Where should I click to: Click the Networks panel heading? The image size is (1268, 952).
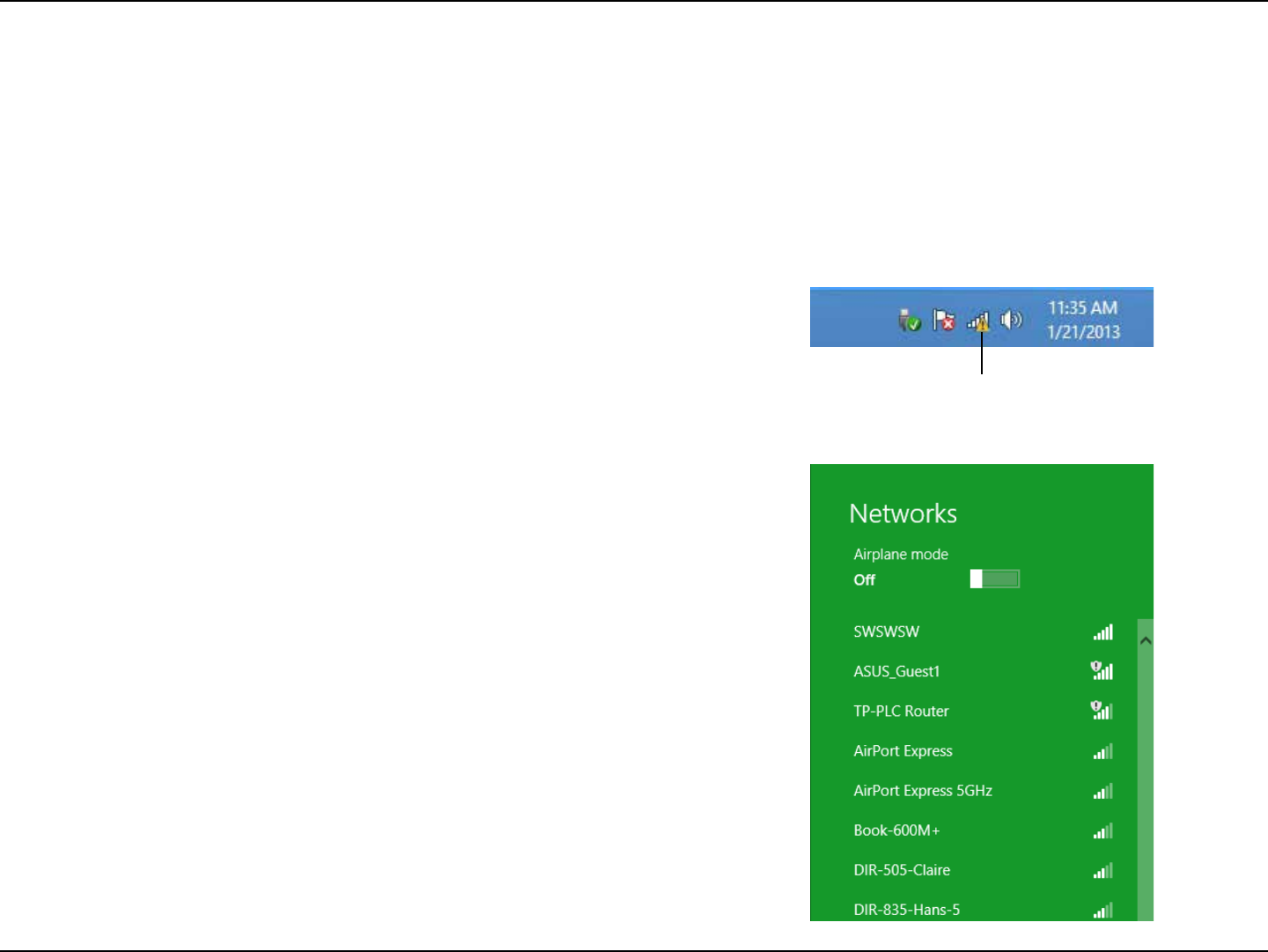[903, 513]
